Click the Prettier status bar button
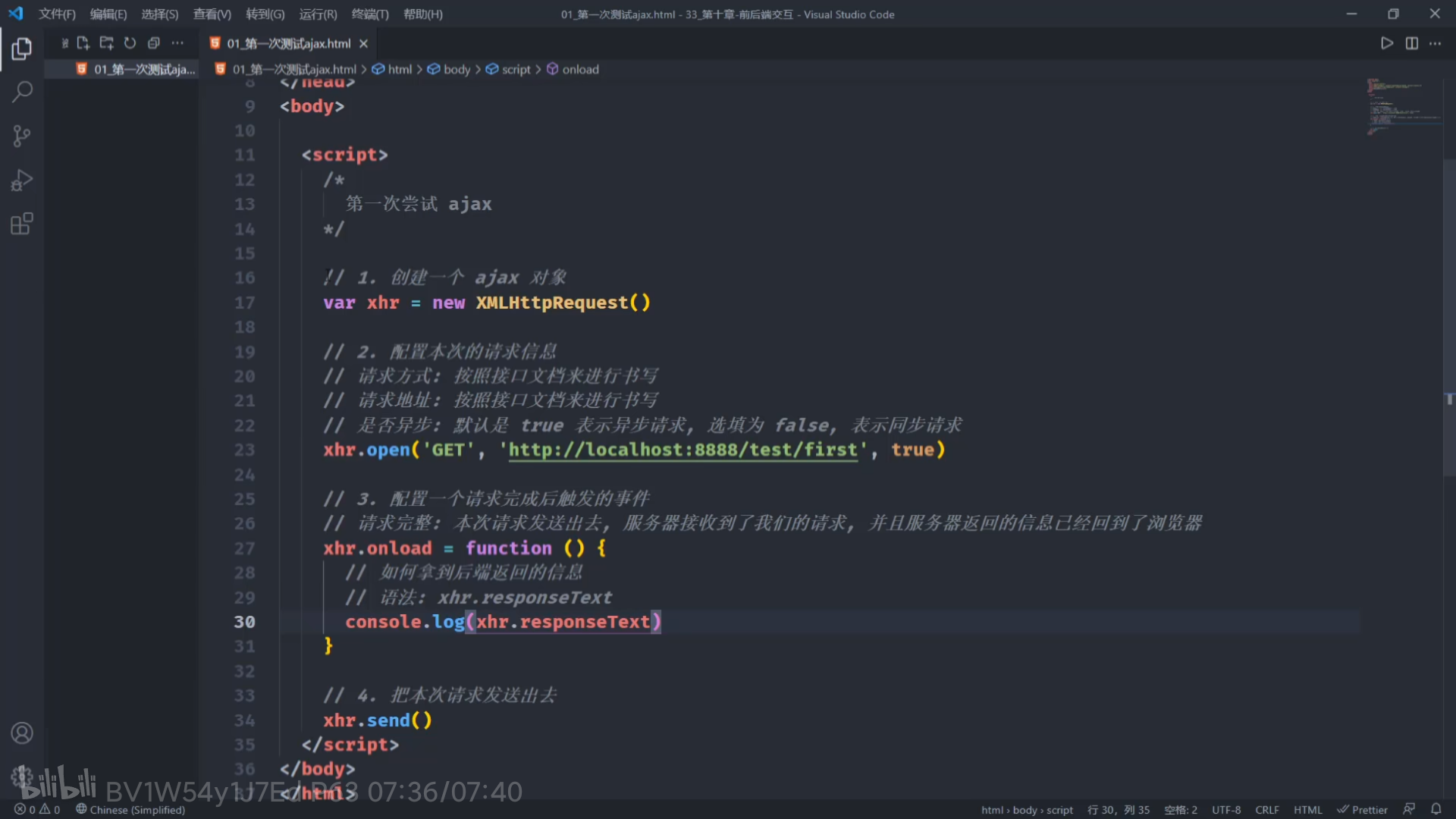 pyautogui.click(x=1362, y=809)
